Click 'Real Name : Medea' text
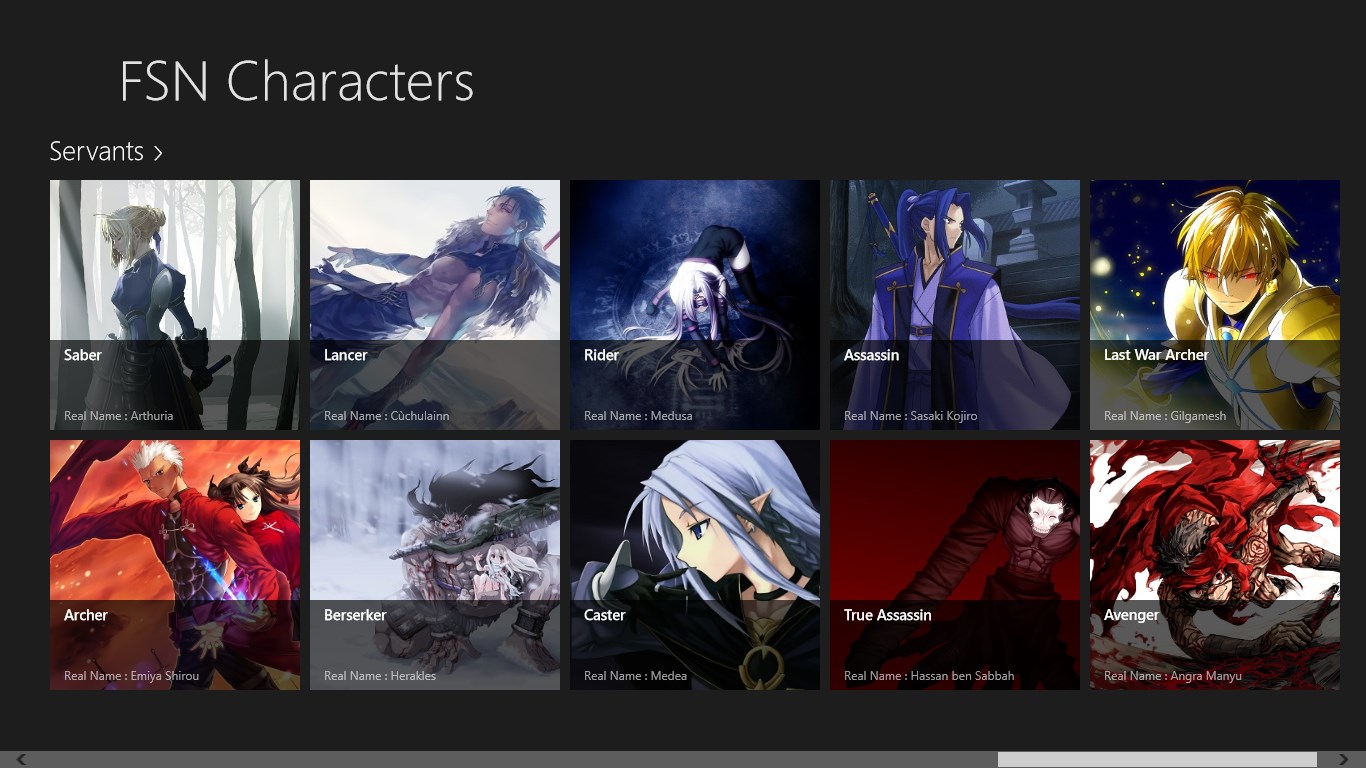 tap(635, 676)
